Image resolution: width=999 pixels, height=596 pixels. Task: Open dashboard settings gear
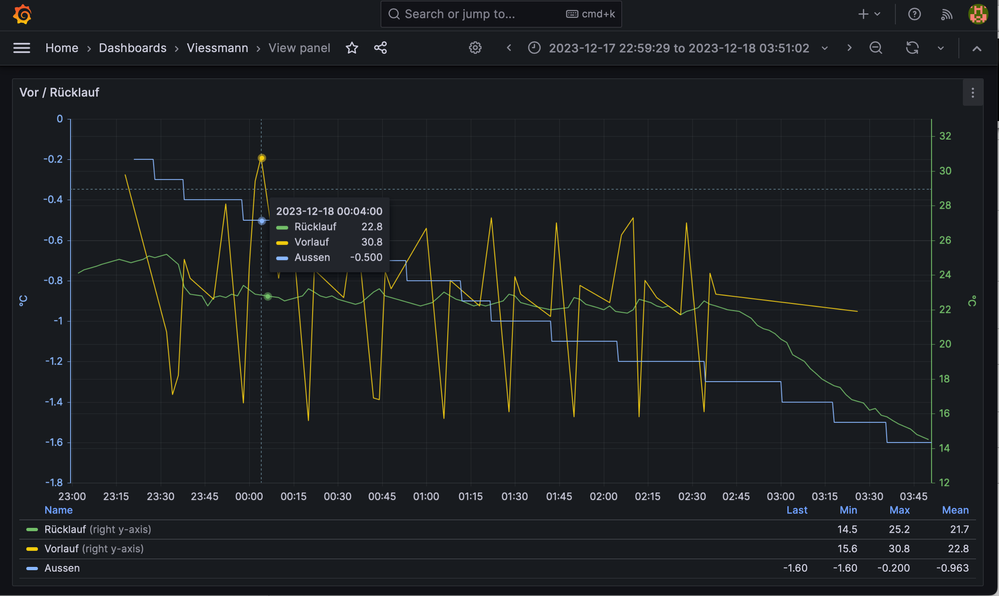[475, 48]
